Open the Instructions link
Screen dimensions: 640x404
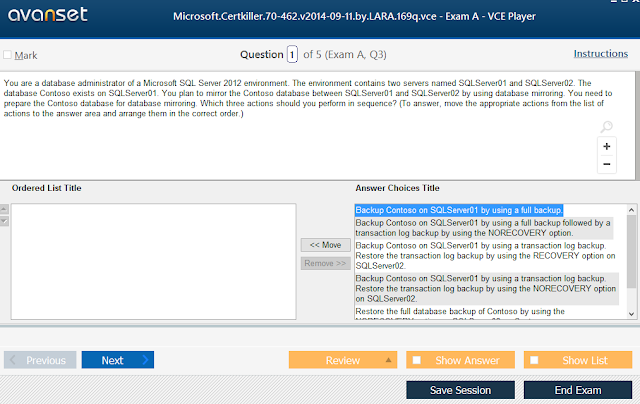coord(600,53)
